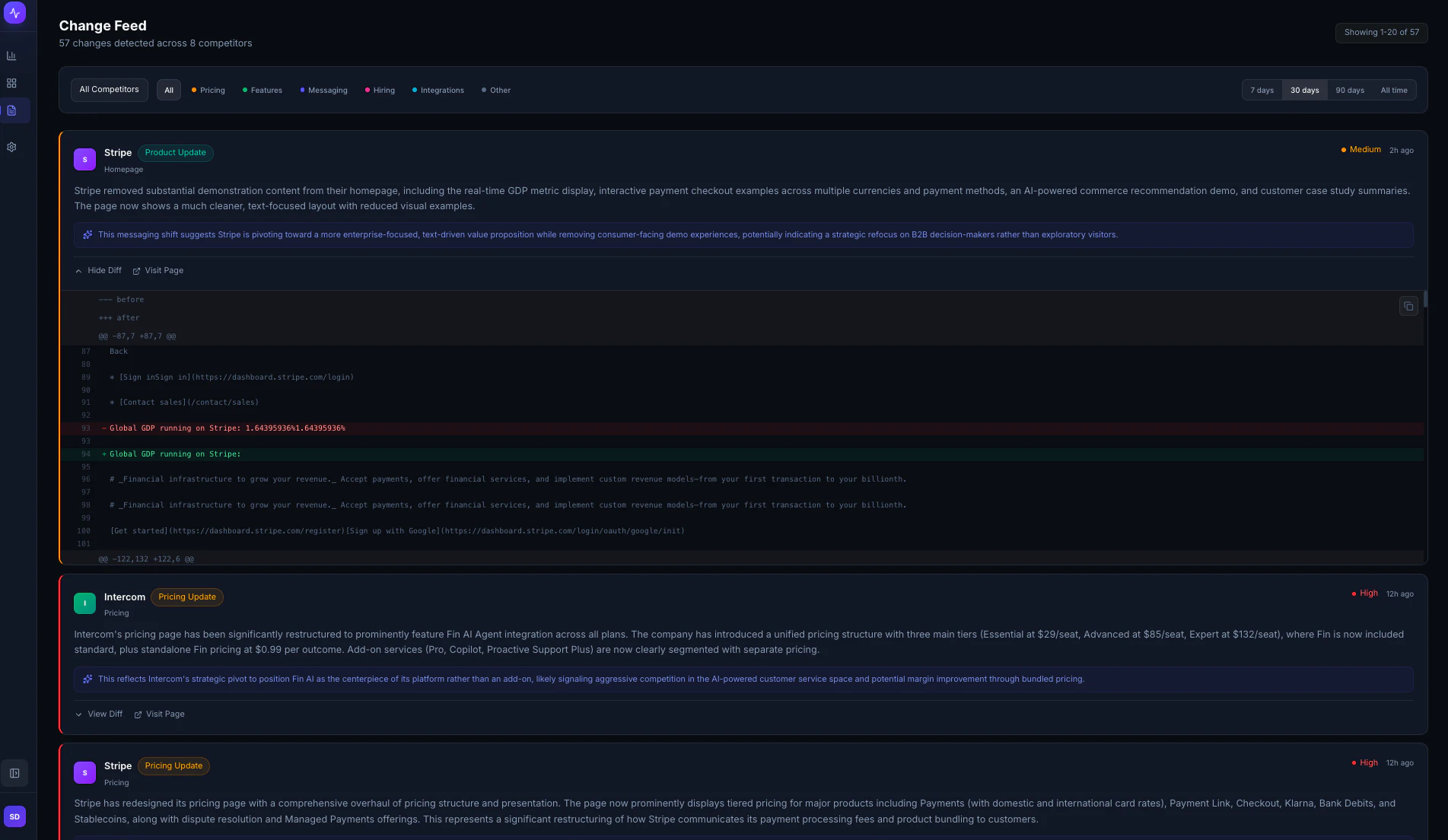Click the '@@ -122,132 +122,6 @@' hunk header
The height and width of the screenshot is (840, 1448).
tap(146, 559)
